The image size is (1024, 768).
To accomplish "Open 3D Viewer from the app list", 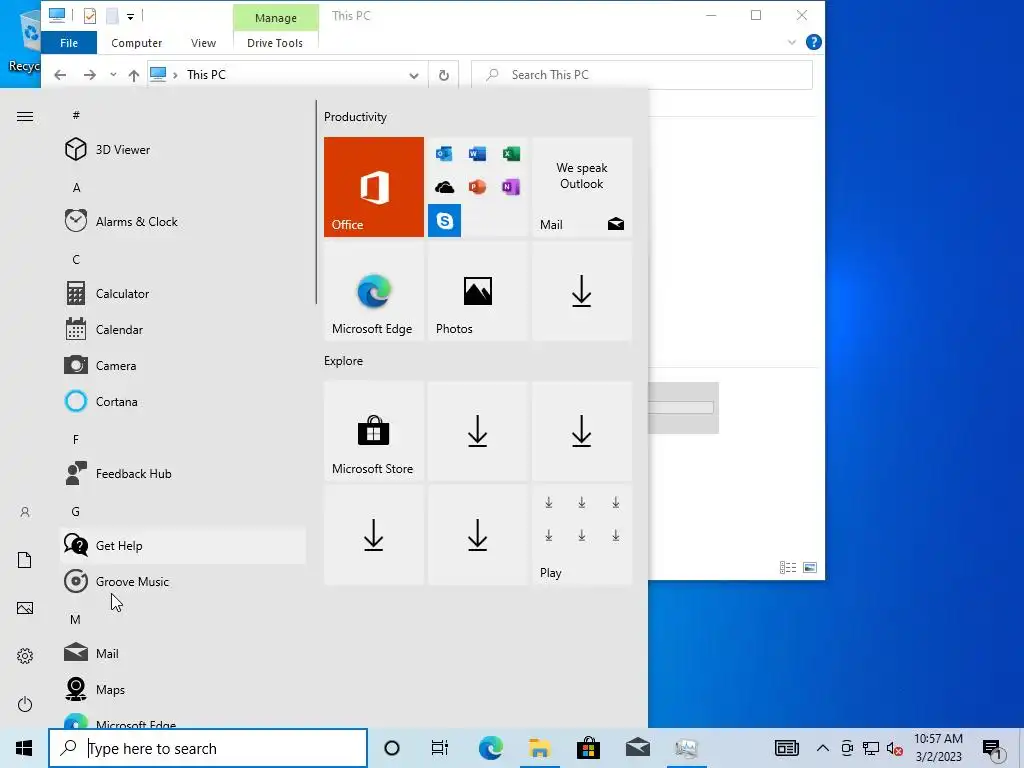I will pyautogui.click(x=183, y=150).
